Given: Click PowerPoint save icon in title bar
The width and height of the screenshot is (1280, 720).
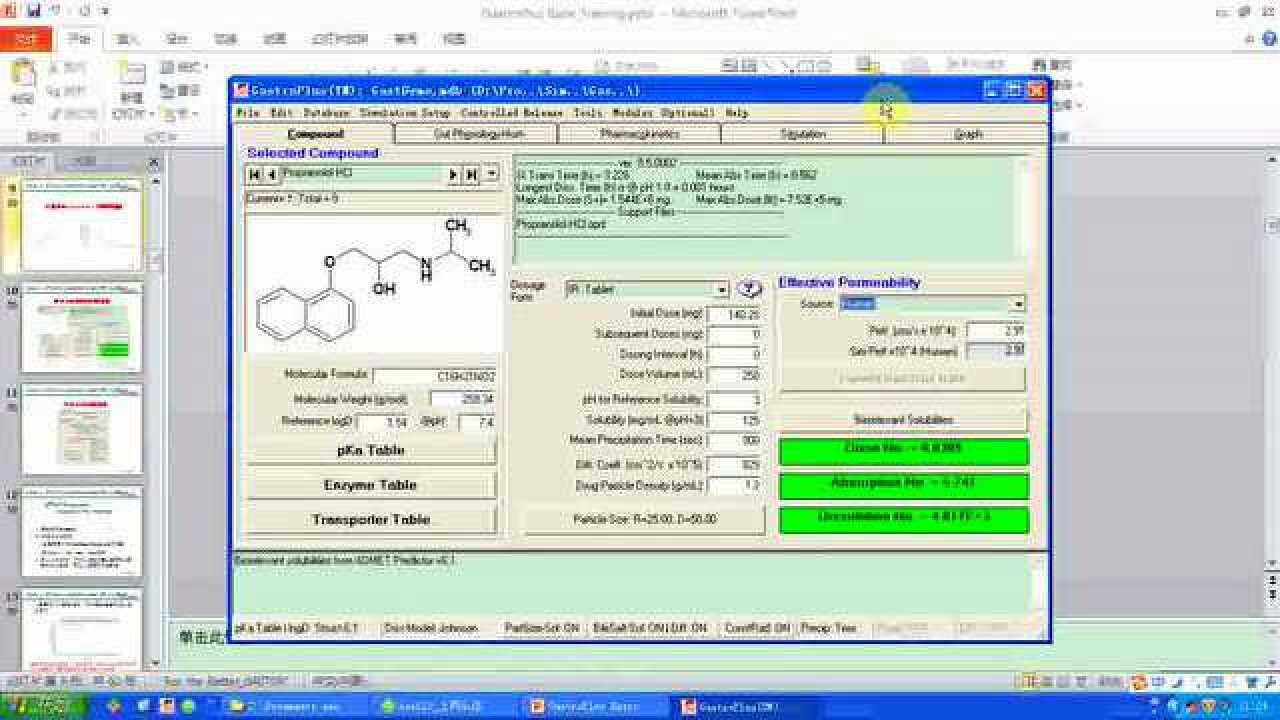Looking at the screenshot, I should (x=34, y=11).
